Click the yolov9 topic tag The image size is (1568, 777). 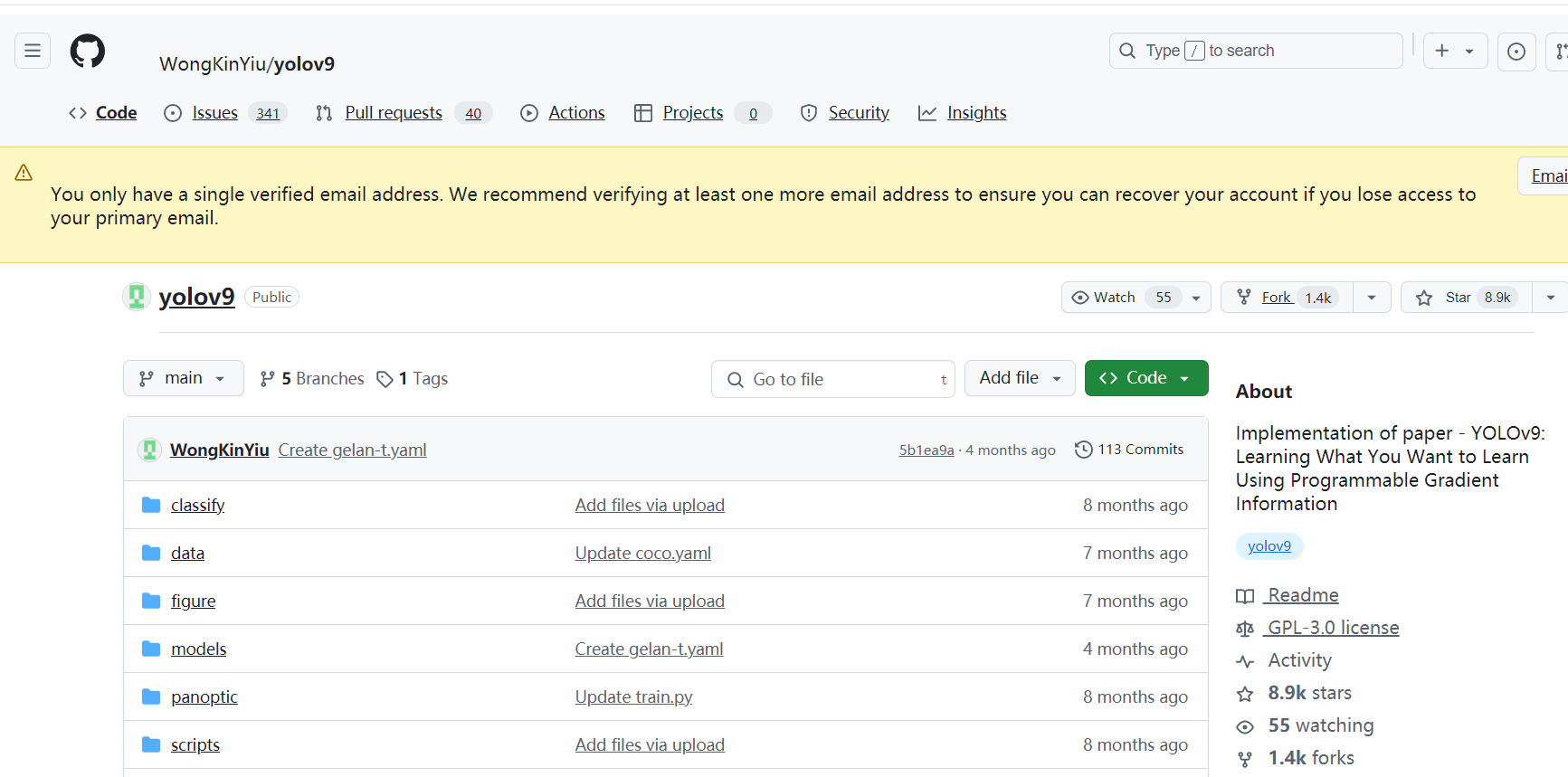pos(1269,546)
